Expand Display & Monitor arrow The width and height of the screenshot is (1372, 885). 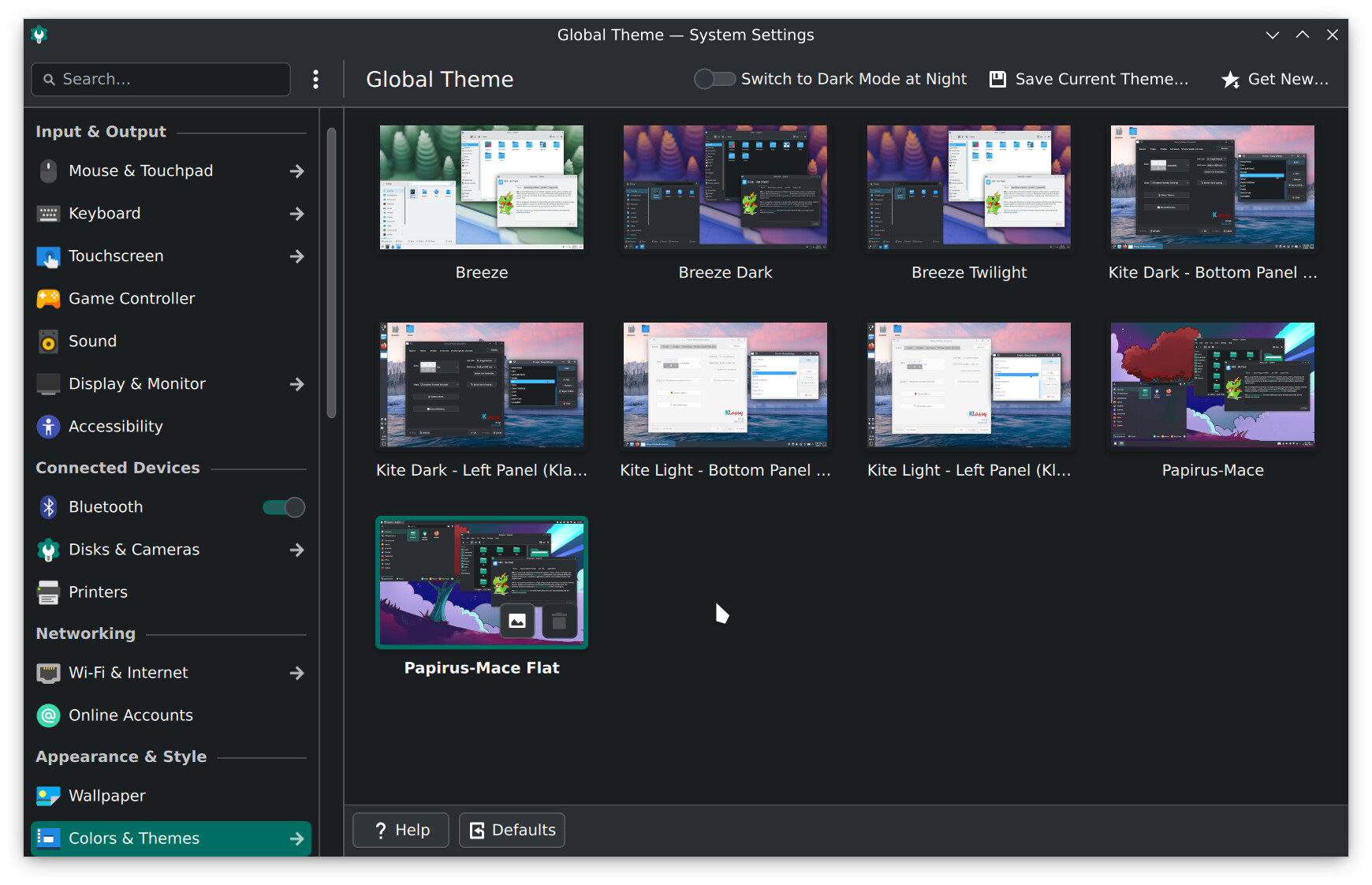[296, 384]
